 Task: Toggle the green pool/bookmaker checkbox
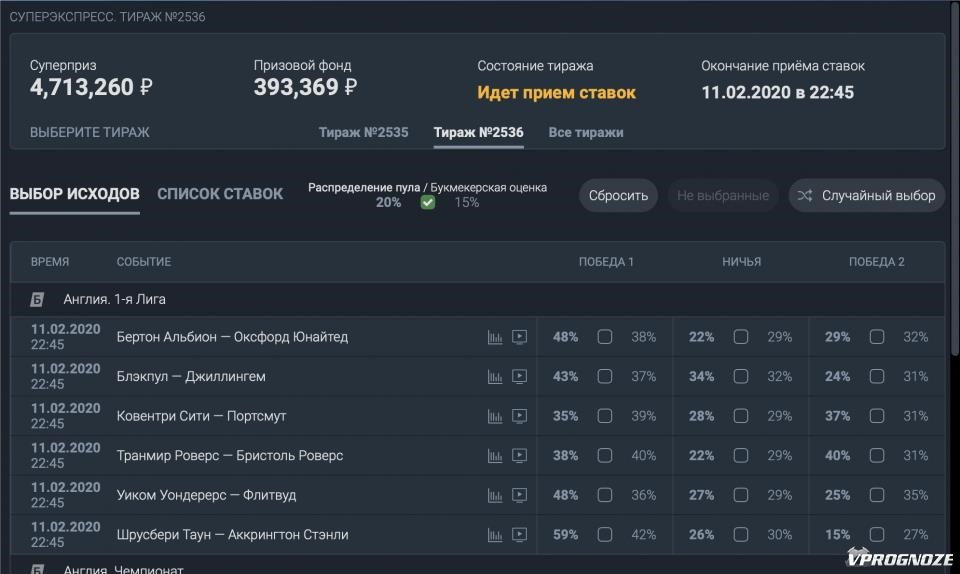[x=428, y=203]
